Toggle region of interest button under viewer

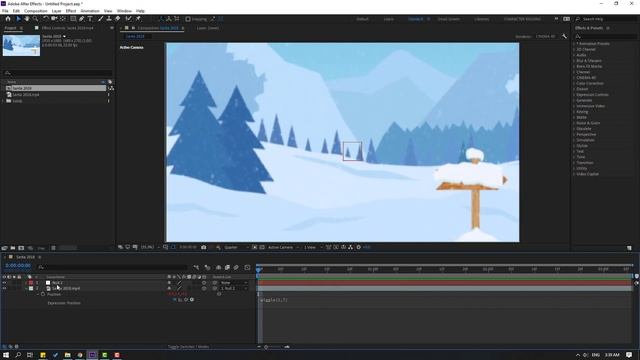[254, 247]
